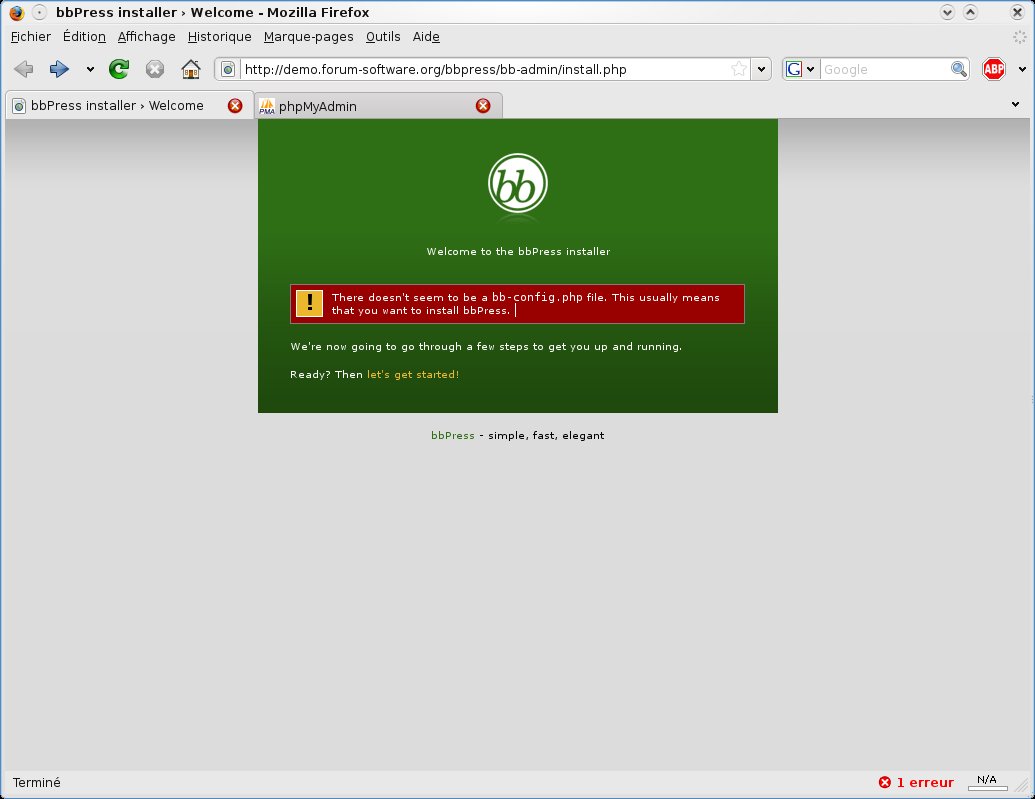
Task: Bookmark this page with the star icon
Action: [x=739, y=69]
